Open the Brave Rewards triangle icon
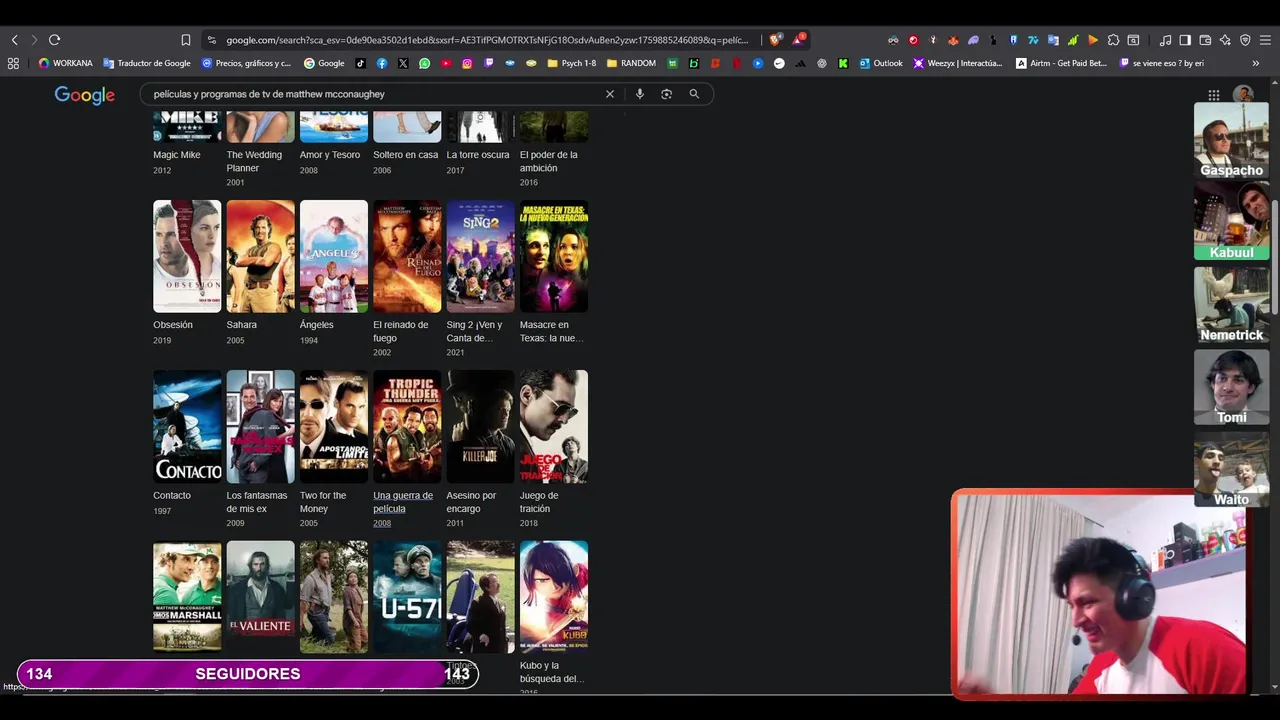This screenshot has height=720, width=1280. [799, 40]
